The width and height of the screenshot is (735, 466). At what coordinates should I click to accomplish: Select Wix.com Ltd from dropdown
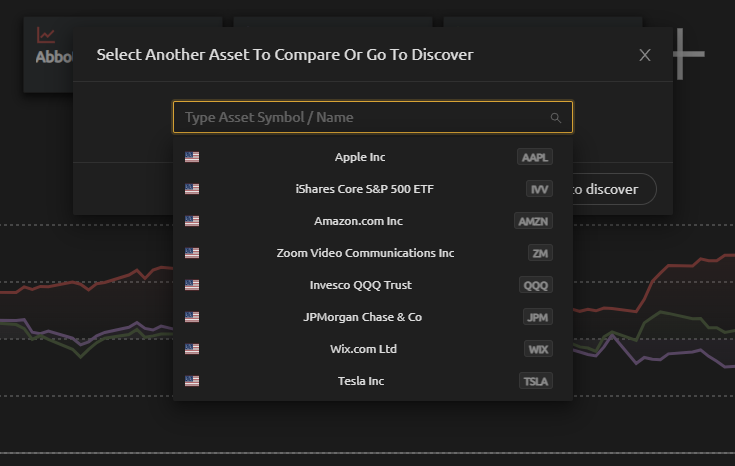[363, 349]
